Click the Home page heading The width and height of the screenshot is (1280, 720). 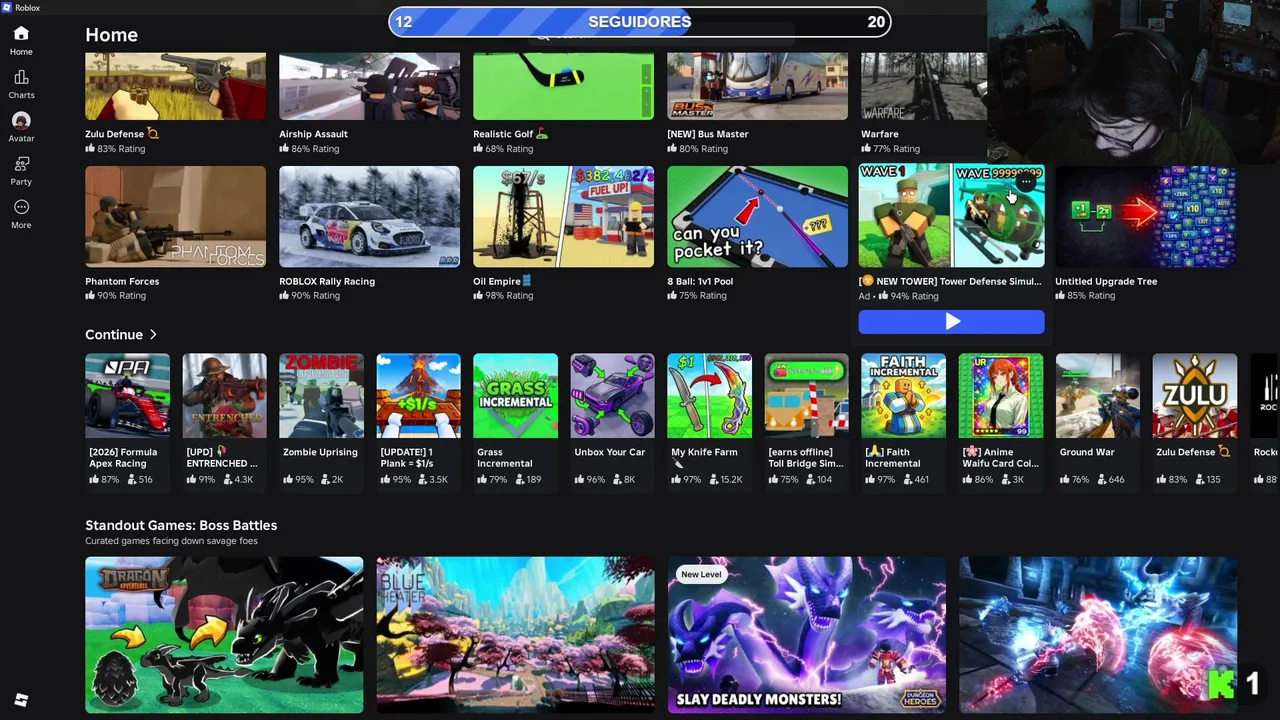tap(111, 35)
